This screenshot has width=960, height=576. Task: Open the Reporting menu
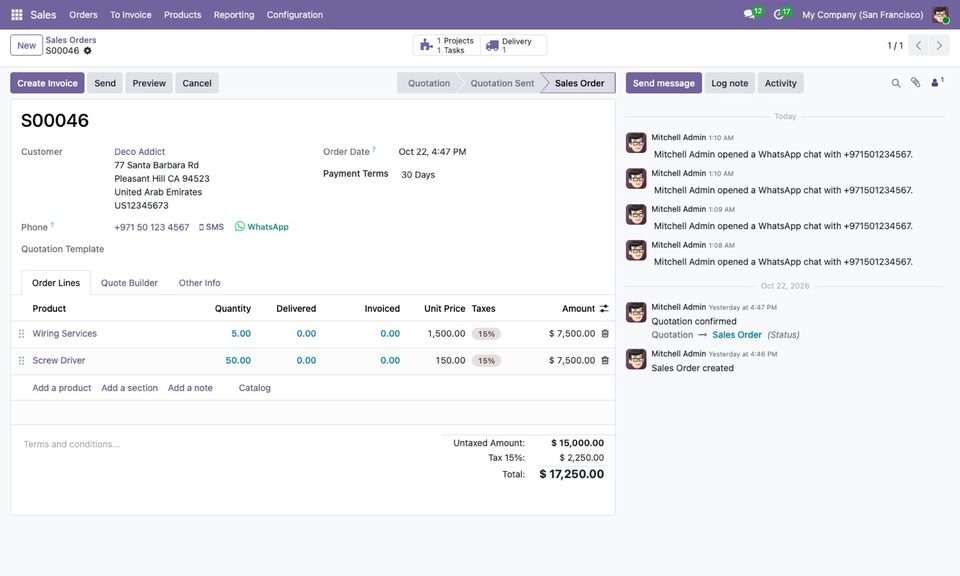(x=234, y=15)
